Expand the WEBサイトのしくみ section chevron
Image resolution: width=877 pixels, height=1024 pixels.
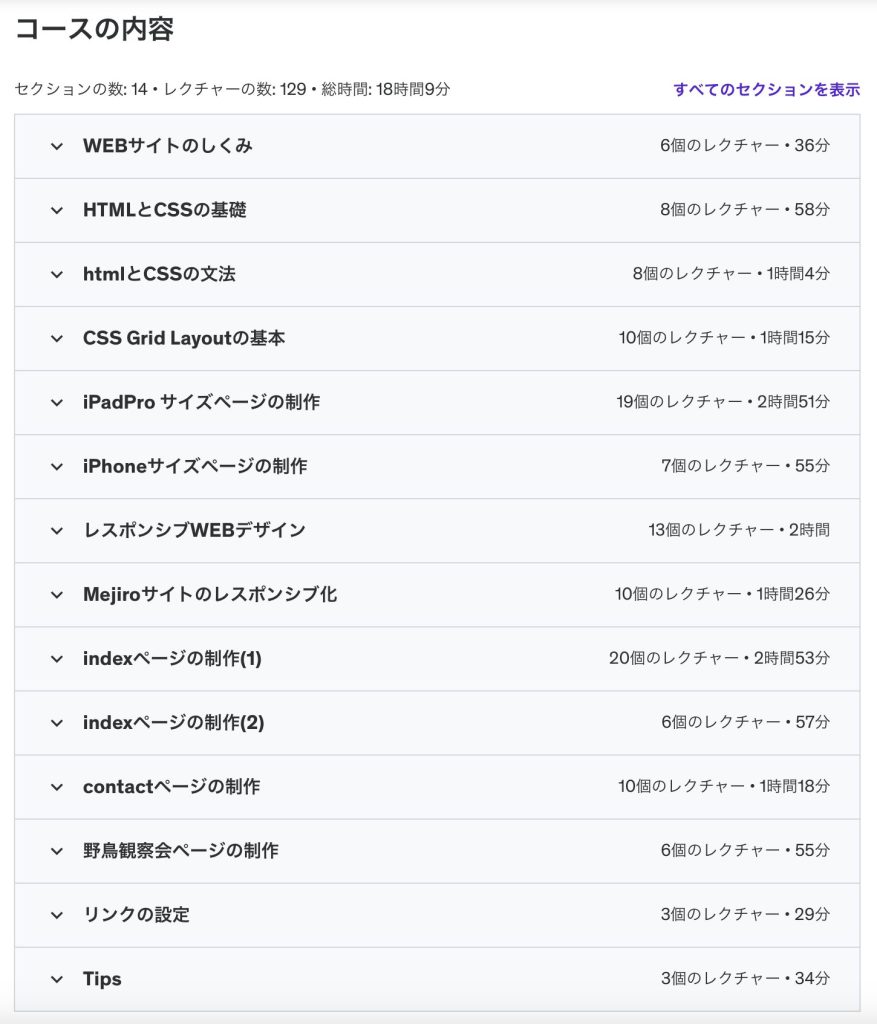point(57,146)
